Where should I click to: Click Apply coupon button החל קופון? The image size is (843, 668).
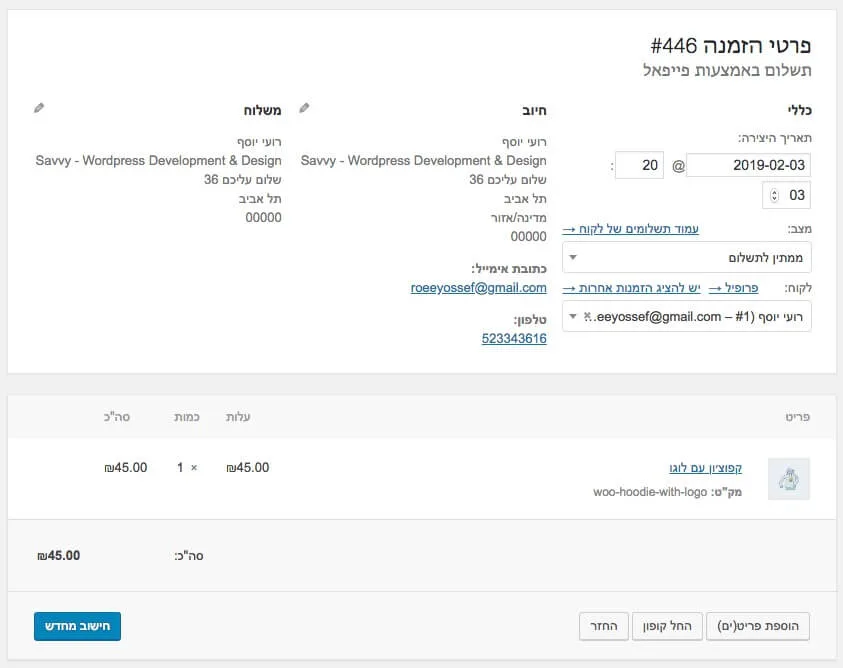(x=667, y=626)
